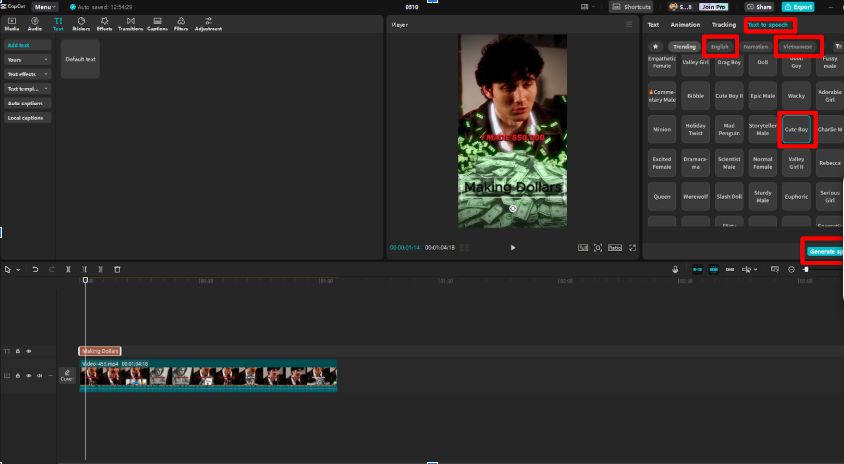Click the layout icon in the title bar
The image size is (844, 464).
point(585,6)
